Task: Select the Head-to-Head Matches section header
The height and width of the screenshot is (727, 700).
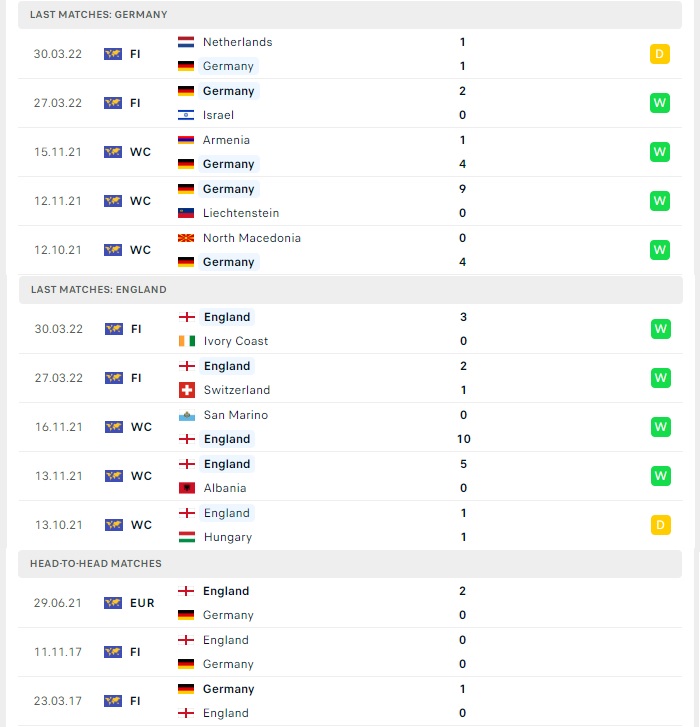Action: (x=350, y=564)
